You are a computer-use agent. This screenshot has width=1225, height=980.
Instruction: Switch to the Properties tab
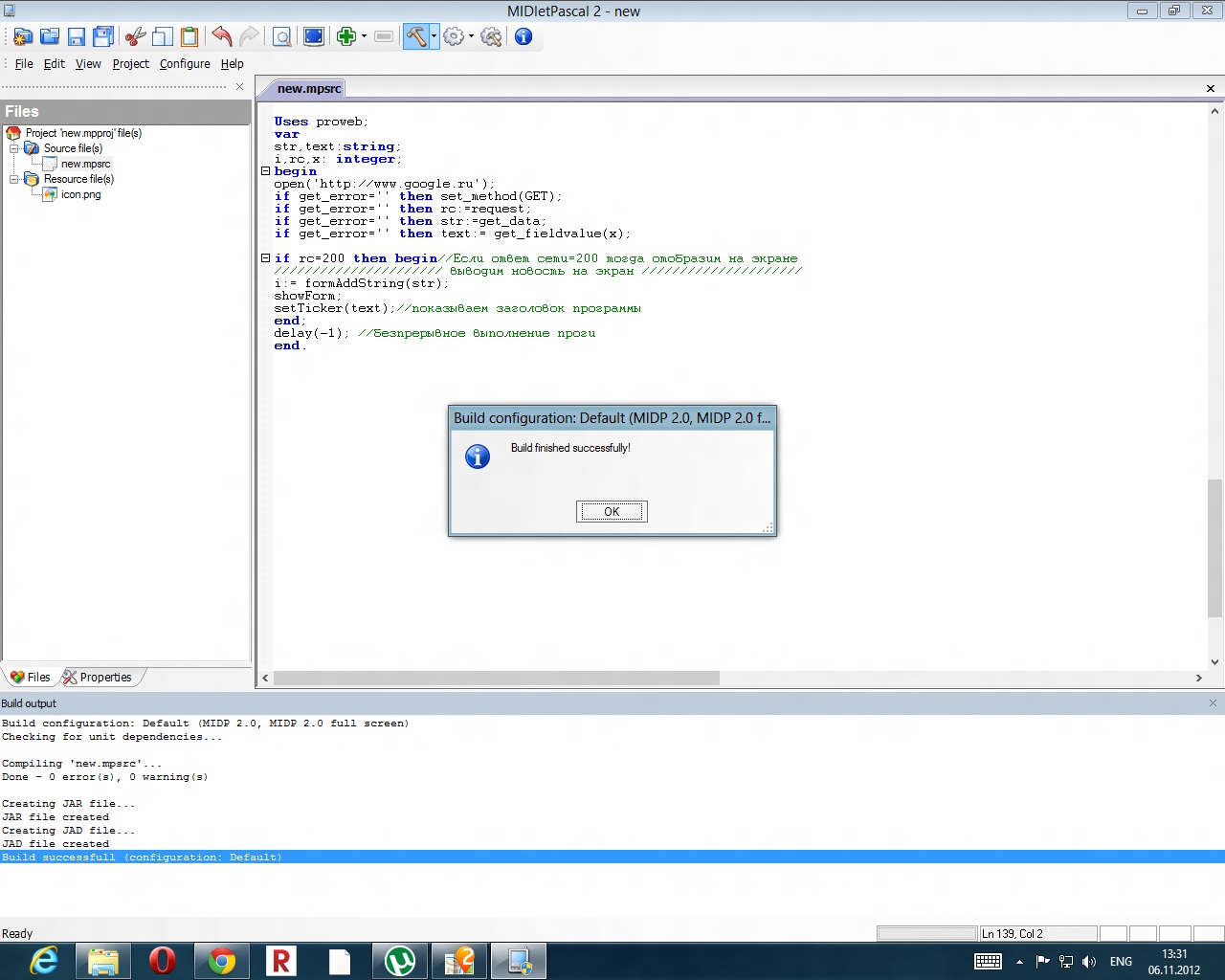click(104, 678)
